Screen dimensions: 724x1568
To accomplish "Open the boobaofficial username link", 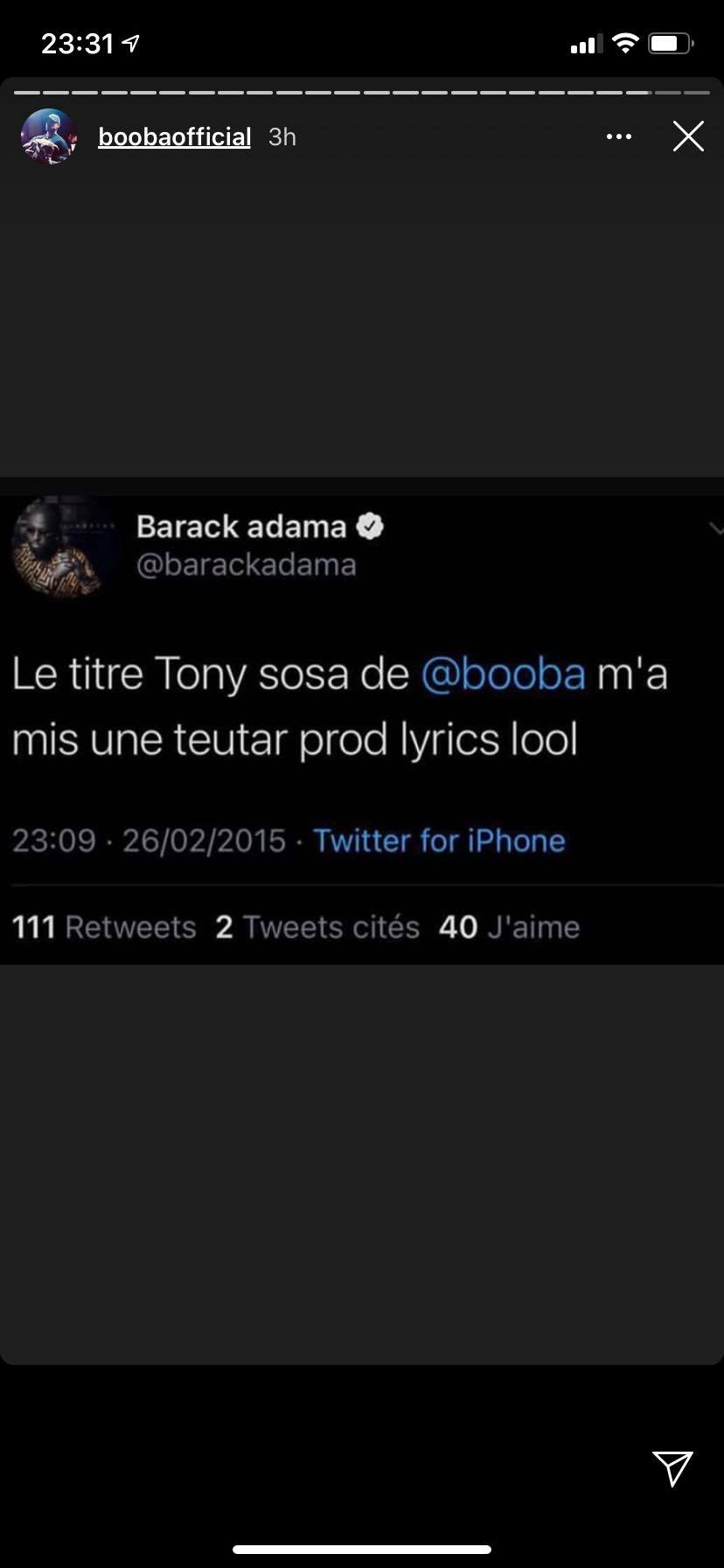I will click(174, 136).
